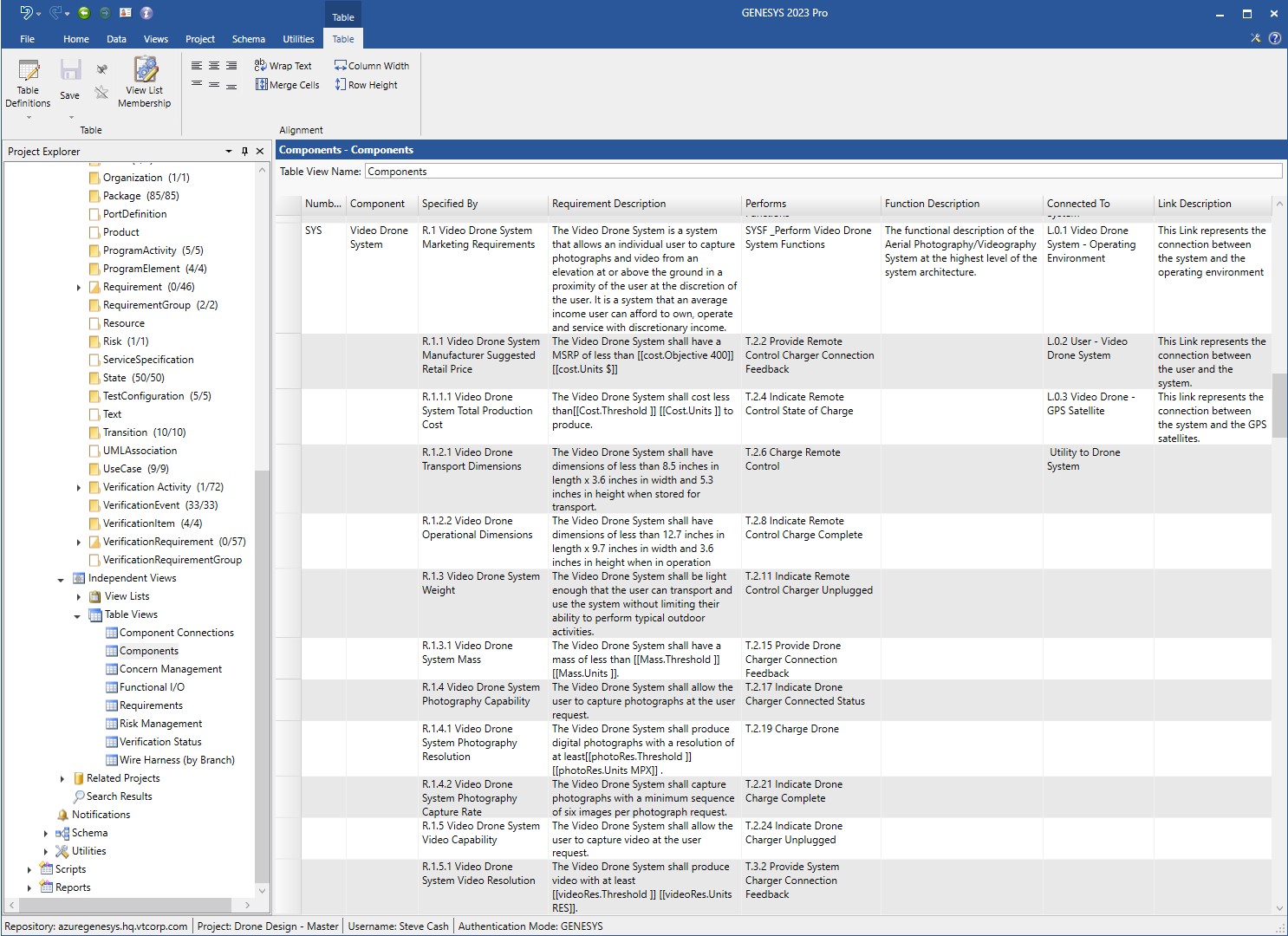Select the Wrap Text icon

(x=284, y=65)
